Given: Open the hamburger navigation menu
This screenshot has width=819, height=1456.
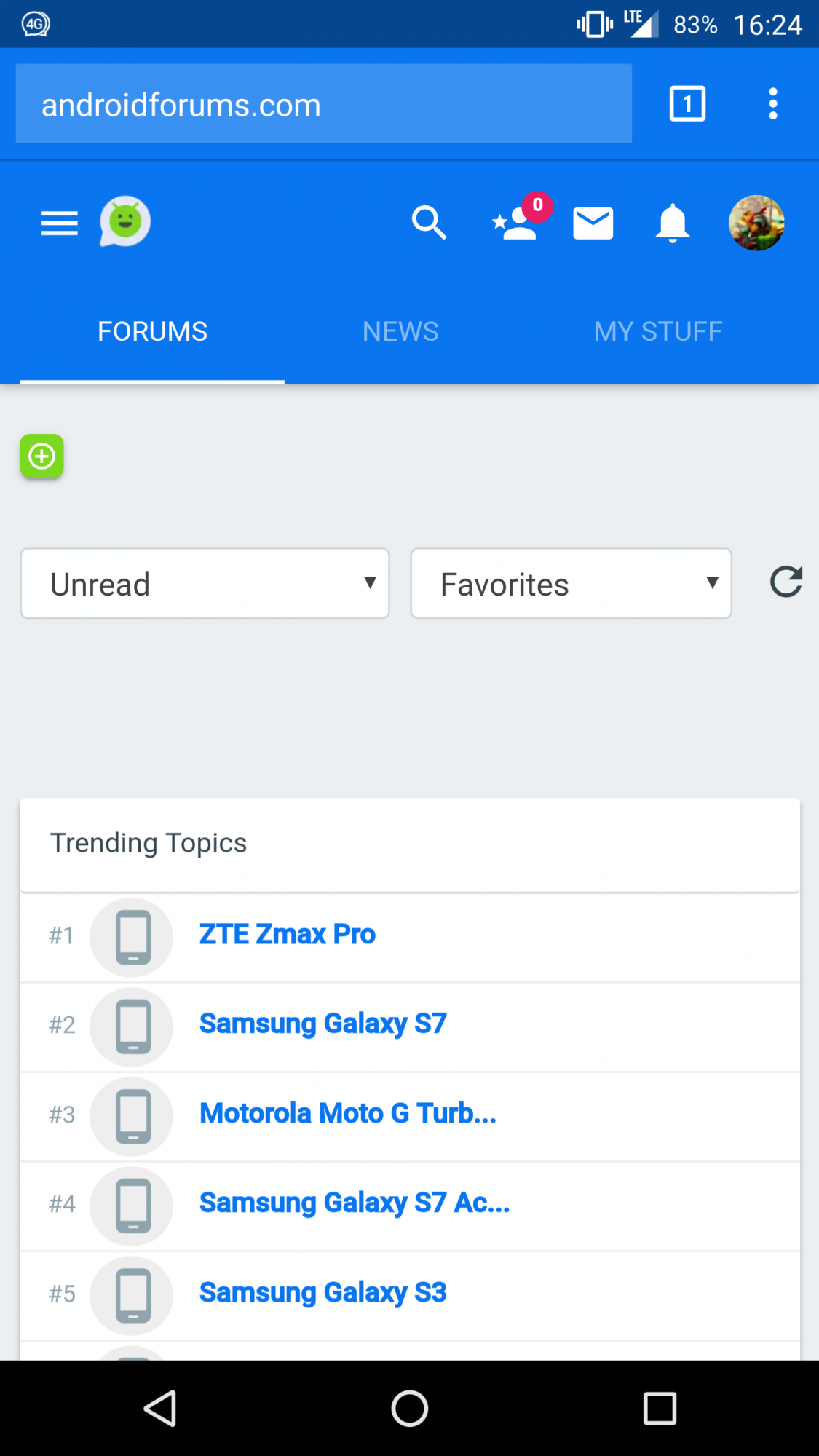Looking at the screenshot, I should tap(59, 223).
